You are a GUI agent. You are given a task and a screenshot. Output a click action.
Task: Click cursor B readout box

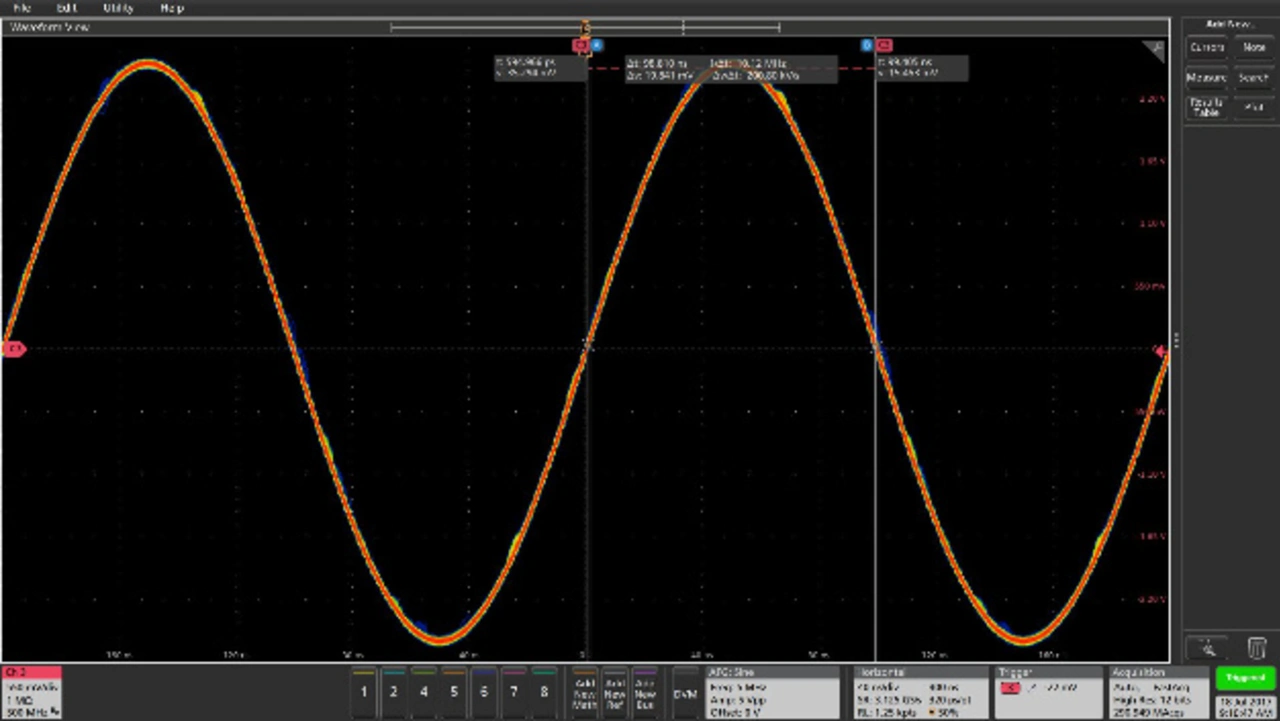pos(922,68)
